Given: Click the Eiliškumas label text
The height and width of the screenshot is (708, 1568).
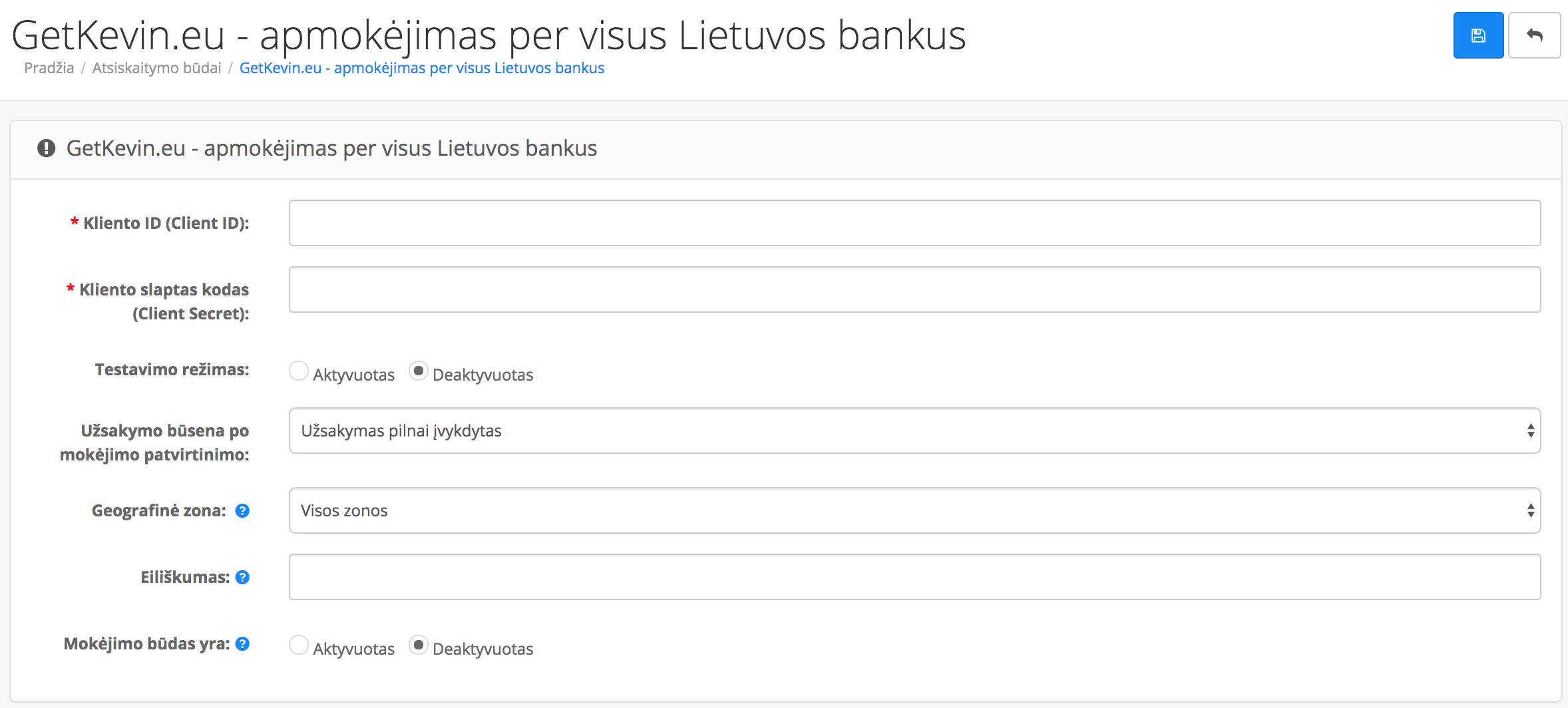Looking at the screenshot, I should click(185, 577).
